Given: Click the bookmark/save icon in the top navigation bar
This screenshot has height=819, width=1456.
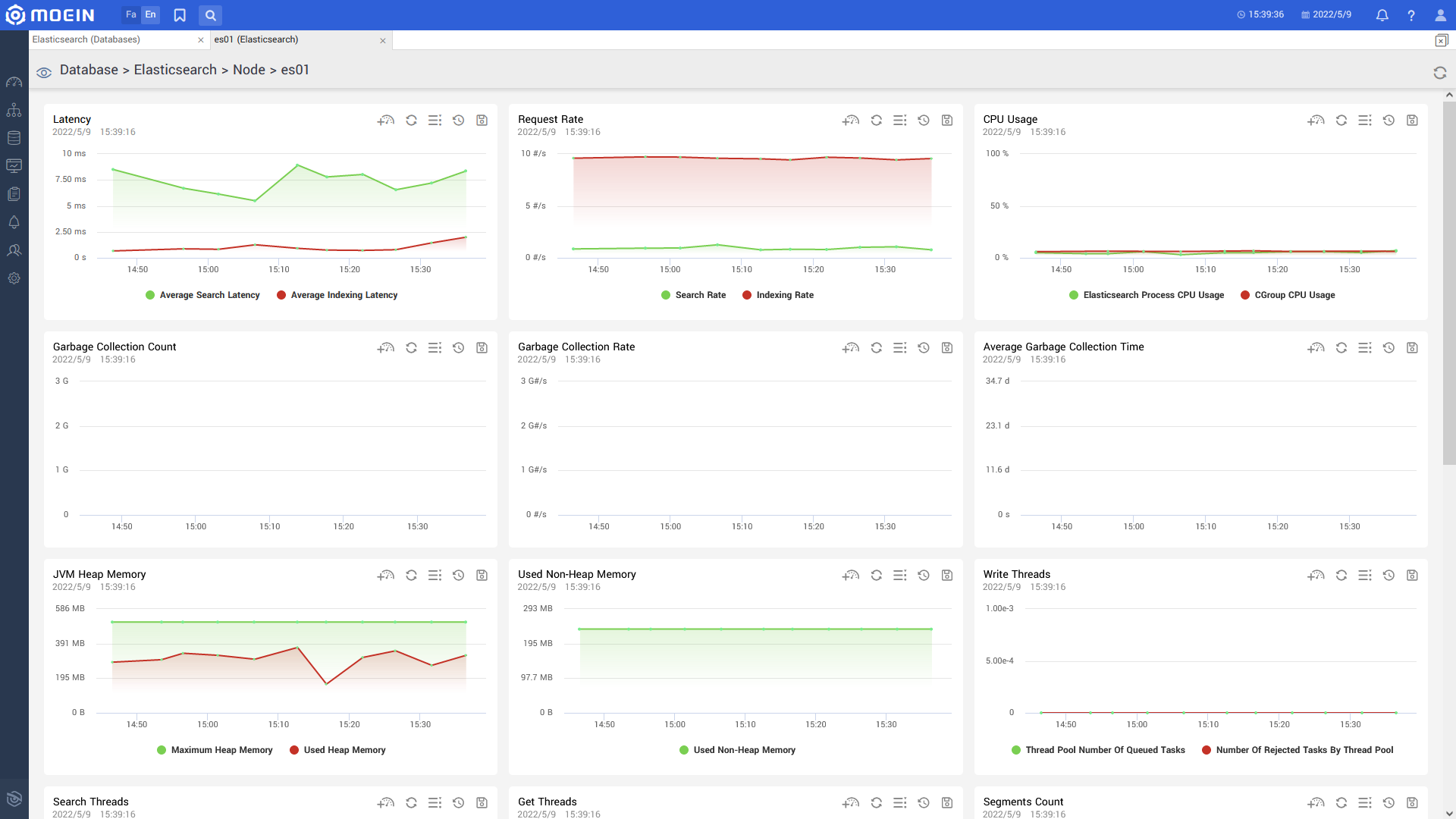Looking at the screenshot, I should (180, 15).
